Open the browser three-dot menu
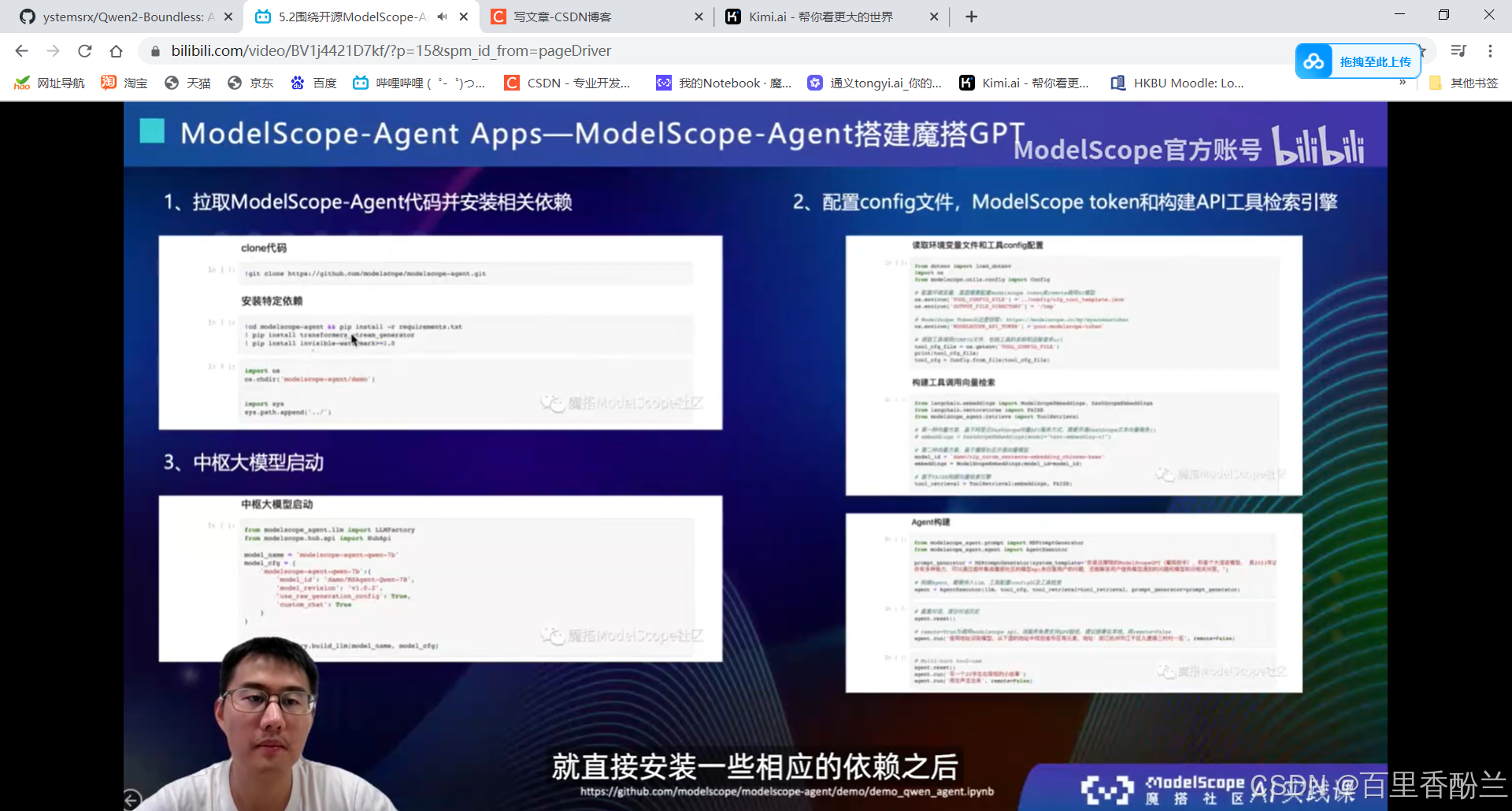 tap(1490, 51)
